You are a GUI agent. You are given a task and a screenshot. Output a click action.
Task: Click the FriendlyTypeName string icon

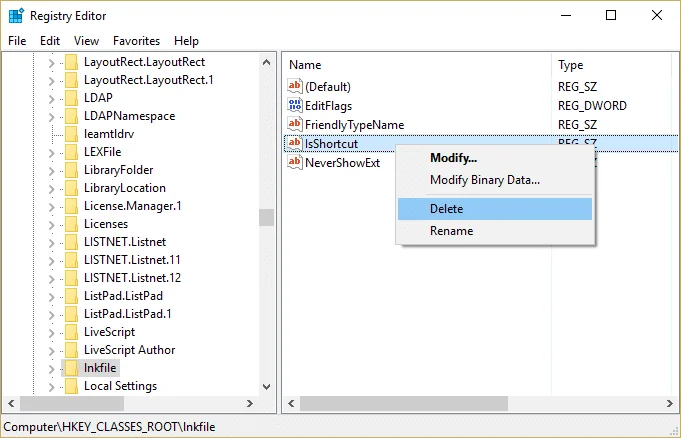(x=294, y=124)
